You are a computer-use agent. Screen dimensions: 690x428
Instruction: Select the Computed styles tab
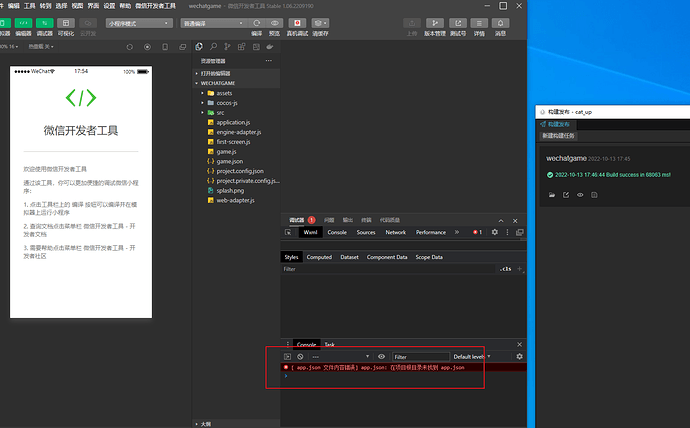(x=319, y=257)
